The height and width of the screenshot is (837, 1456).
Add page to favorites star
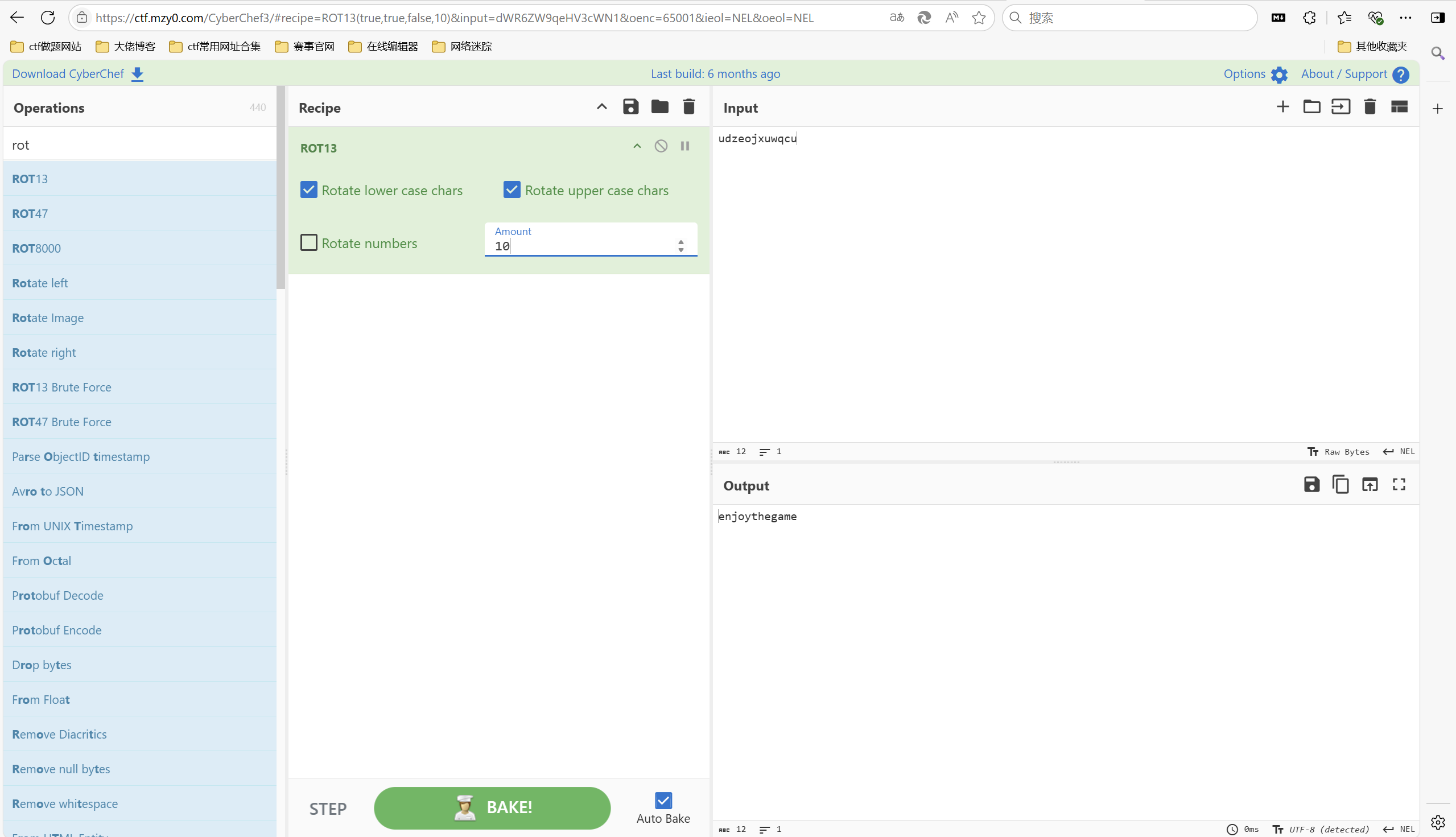pyautogui.click(x=978, y=18)
